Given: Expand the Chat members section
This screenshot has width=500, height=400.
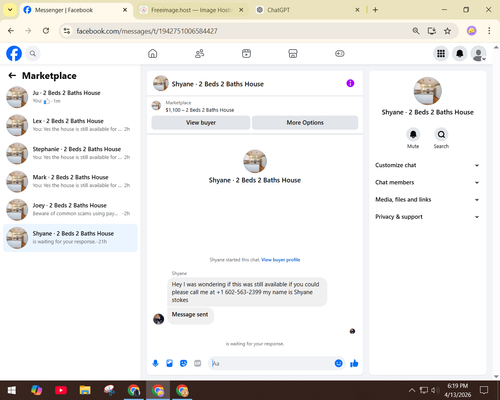Looking at the screenshot, I should tap(427, 182).
